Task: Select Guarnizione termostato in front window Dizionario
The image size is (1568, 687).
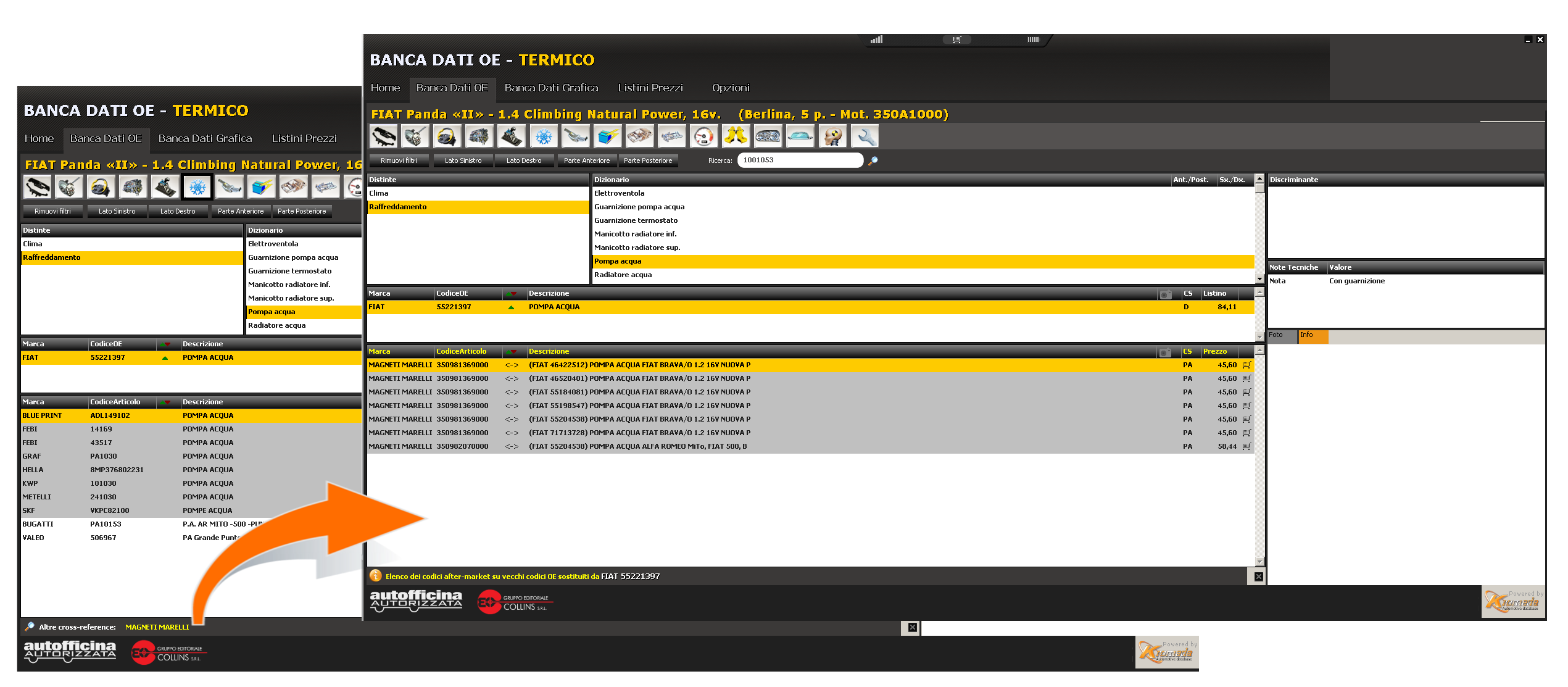Action: point(923,220)
